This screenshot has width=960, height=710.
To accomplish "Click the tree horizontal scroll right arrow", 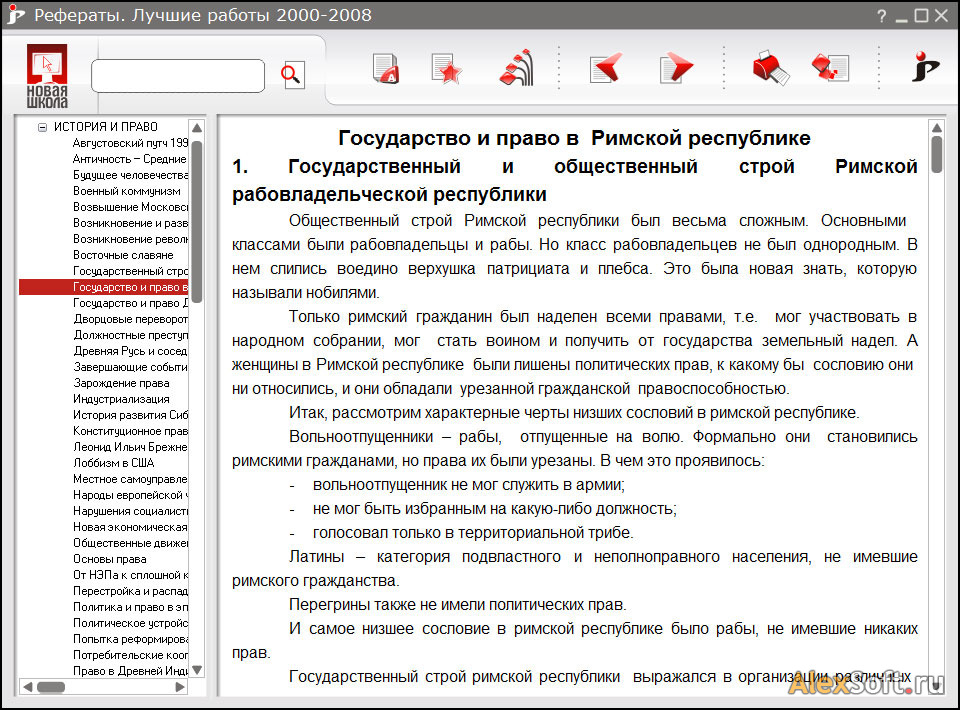I will [180, 687].
